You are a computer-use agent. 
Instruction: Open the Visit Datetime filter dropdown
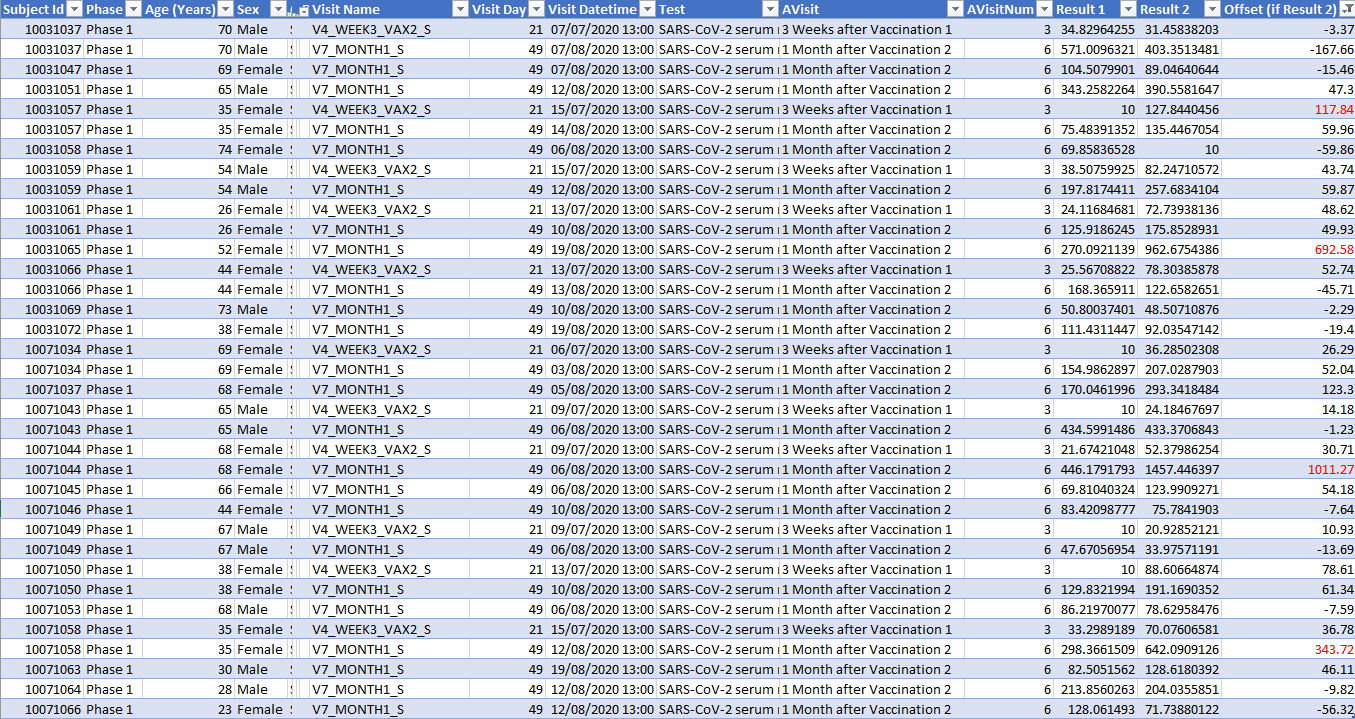coord(647,9)
